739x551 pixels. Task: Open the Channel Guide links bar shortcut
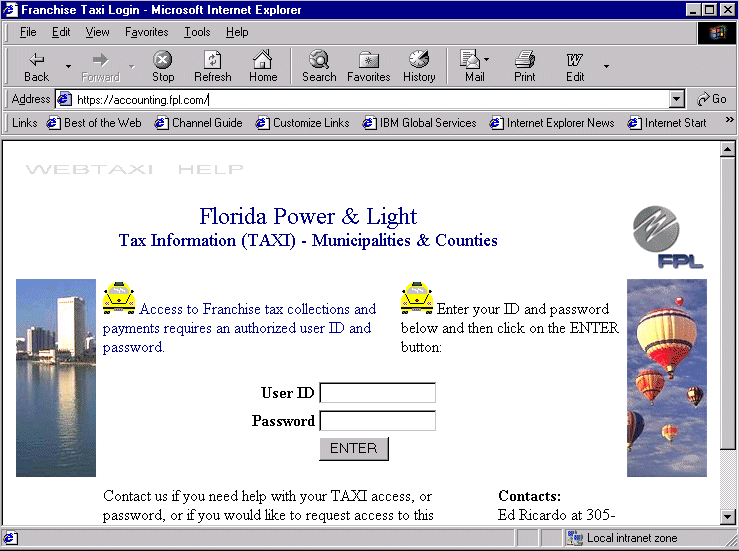[x=198, y=123]
